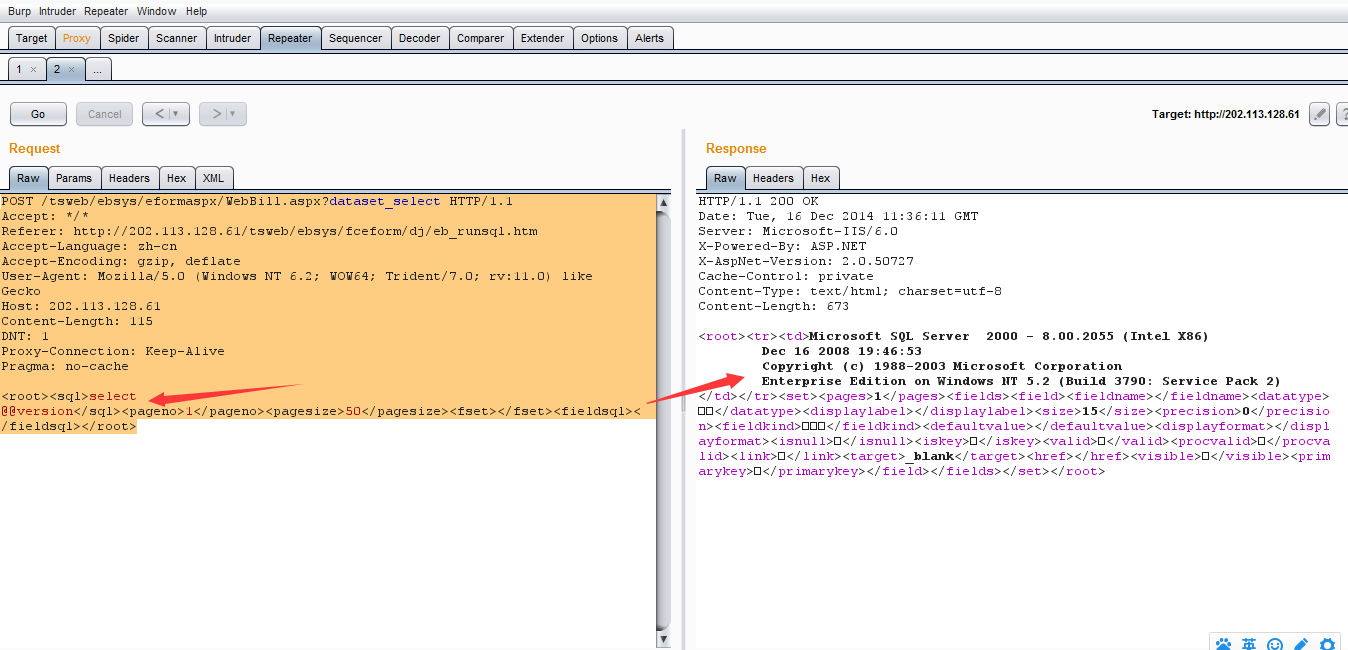Show request Params tab
The height and width of the screenshot is (650, 1348).
tap(74, 178)
